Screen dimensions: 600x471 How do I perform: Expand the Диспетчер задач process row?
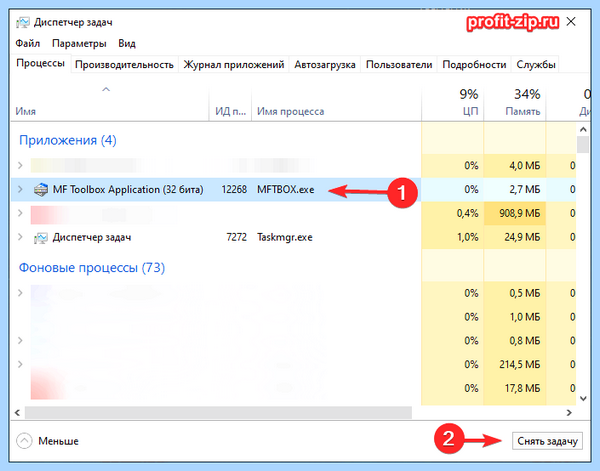20,237
